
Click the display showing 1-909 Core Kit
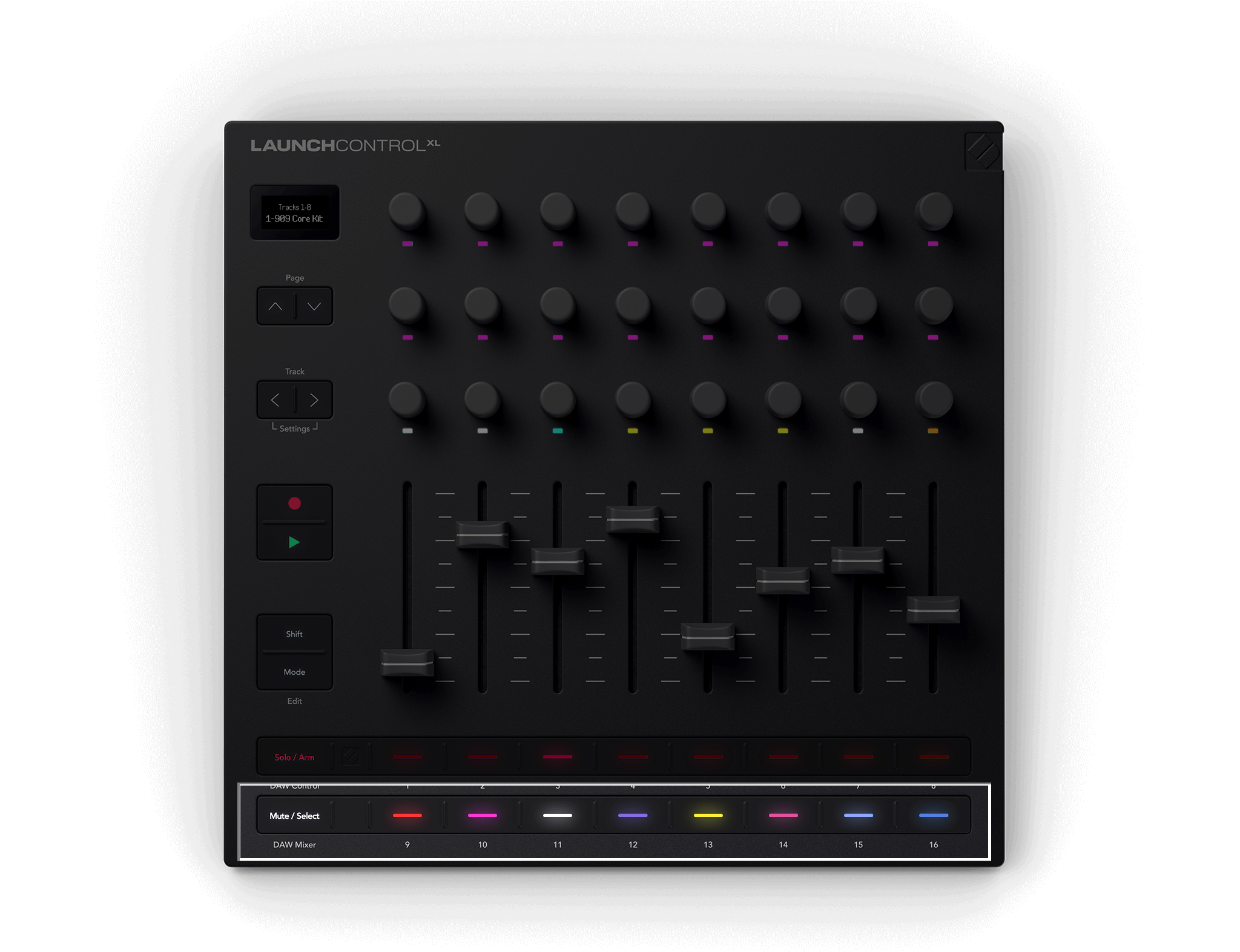294,212
